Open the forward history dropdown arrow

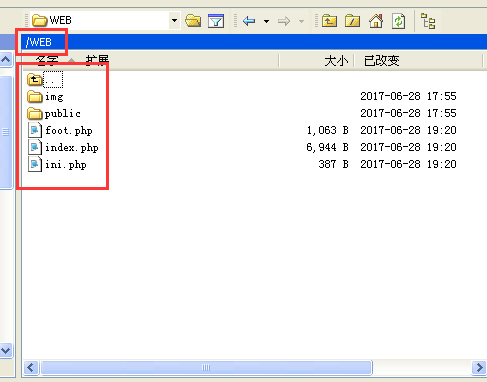[301, 21]
